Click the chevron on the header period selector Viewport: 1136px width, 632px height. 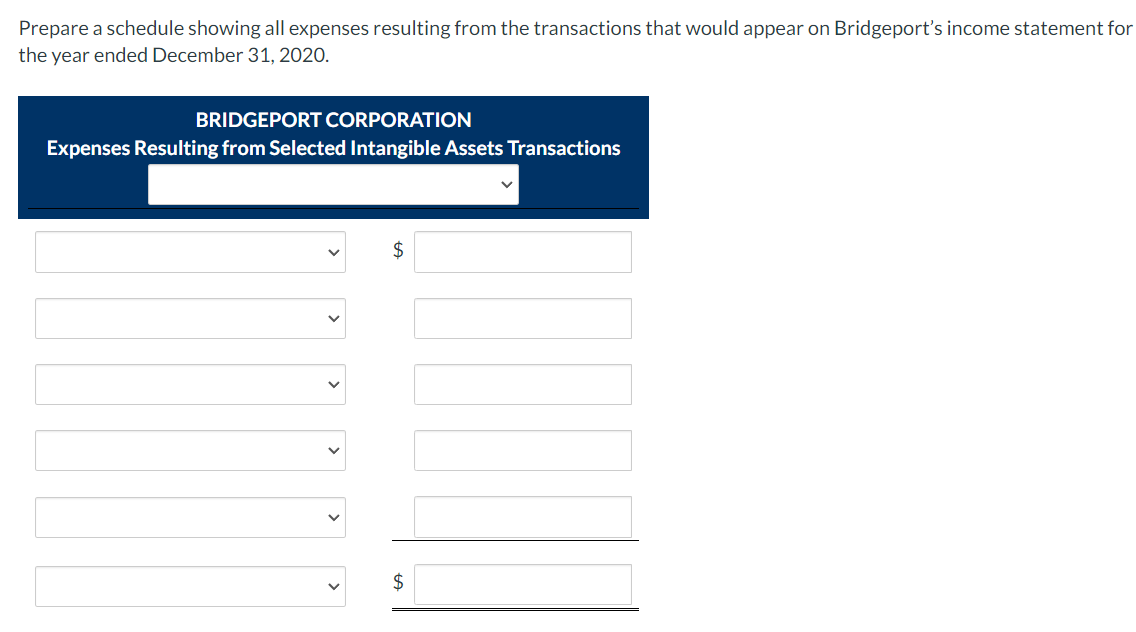508,184
